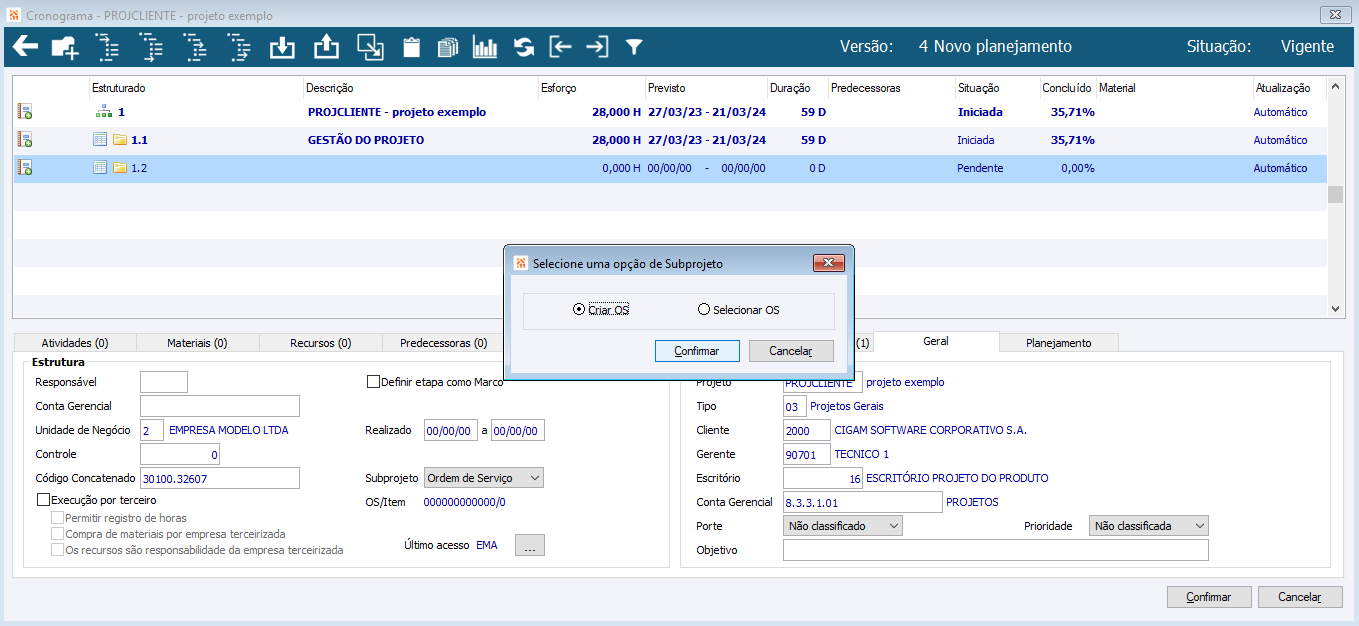Click the row action icon beside item 1
The height and width of the screenshot is (626, 1359).
click(25, 112)
